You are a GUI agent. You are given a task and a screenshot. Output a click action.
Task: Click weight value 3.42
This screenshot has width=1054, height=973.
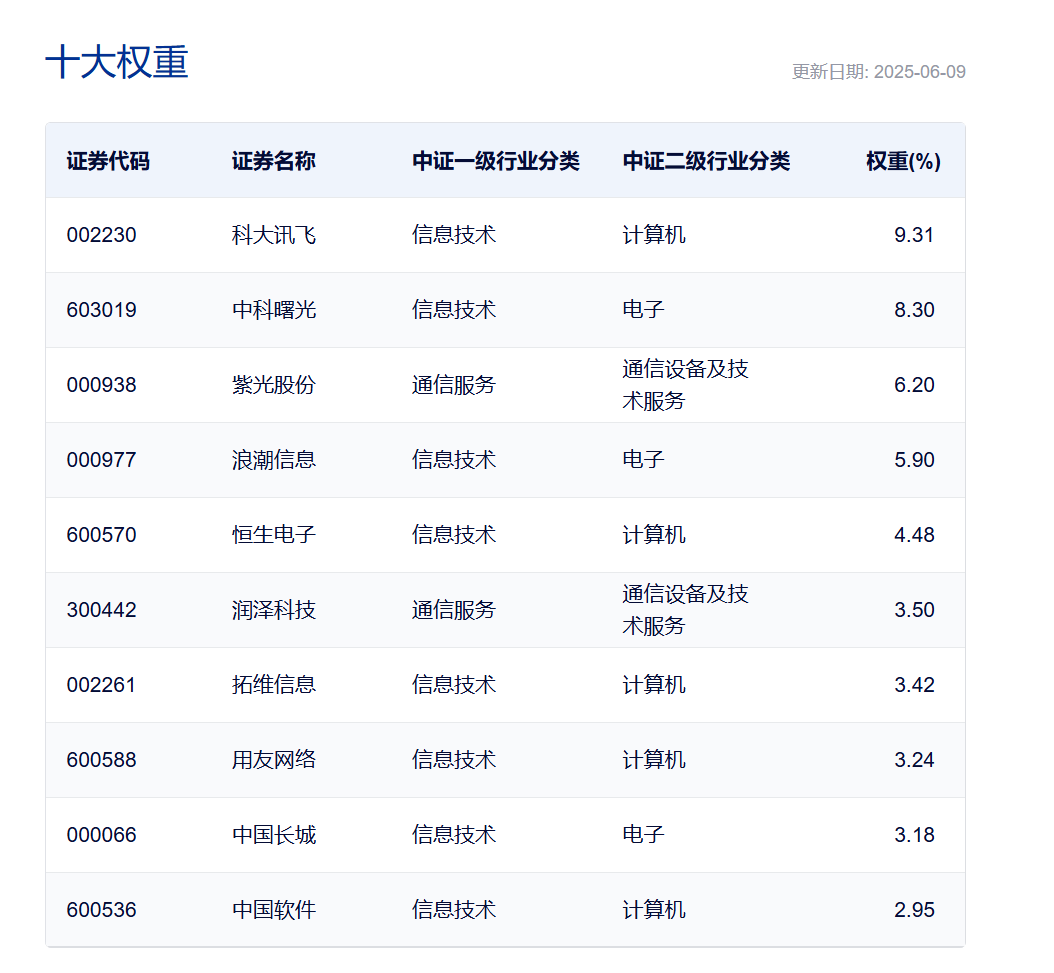tap(914, 685)
